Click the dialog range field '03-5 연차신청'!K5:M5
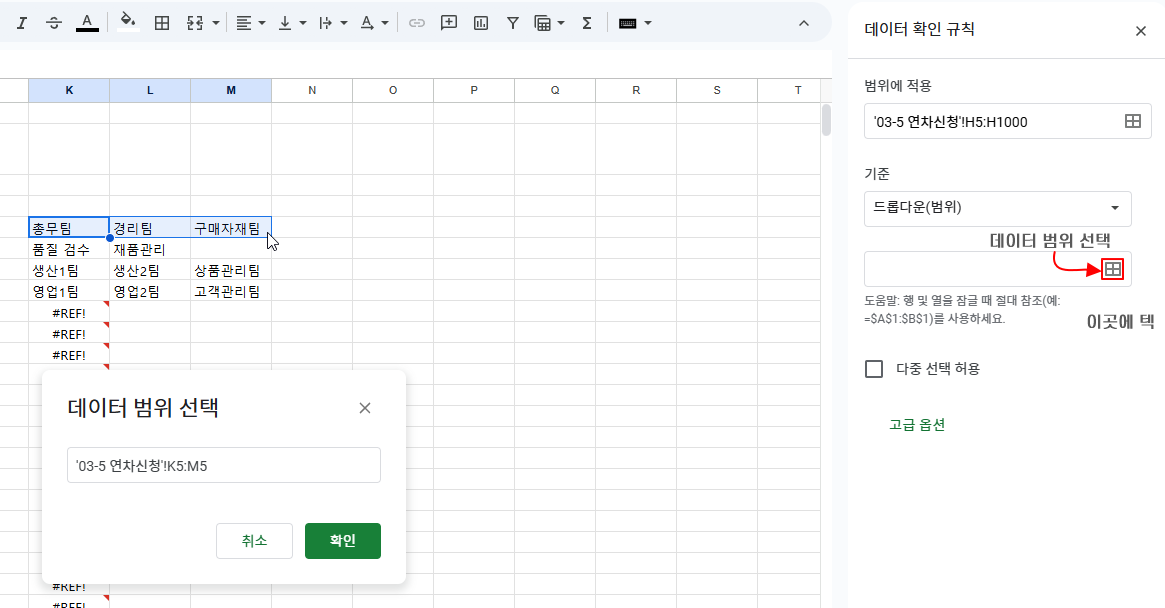The height and width of the screenshot is (608, 1165). tap(224, 465)
